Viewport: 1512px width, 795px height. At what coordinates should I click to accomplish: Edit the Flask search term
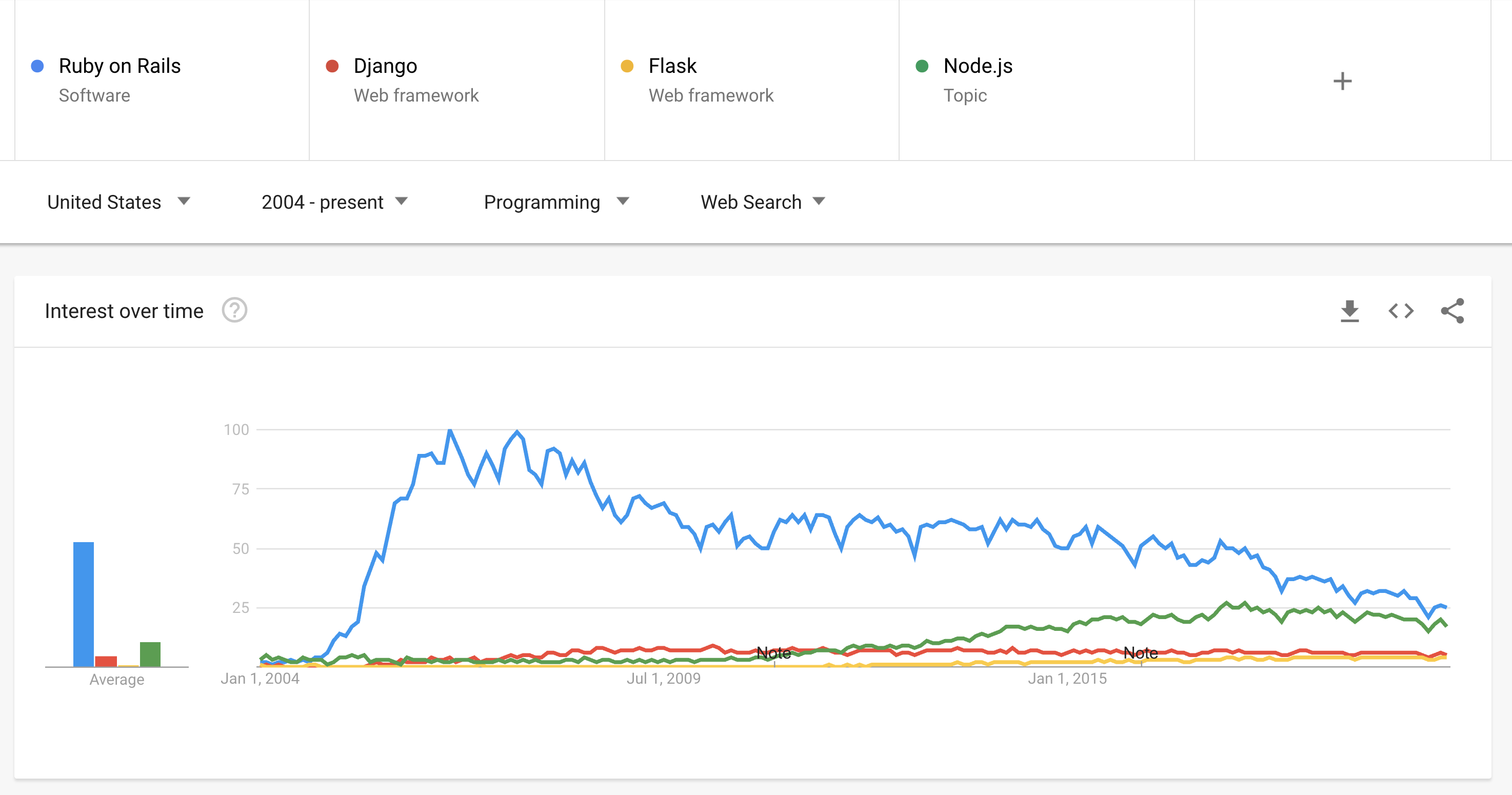click(x=752, y=80)
